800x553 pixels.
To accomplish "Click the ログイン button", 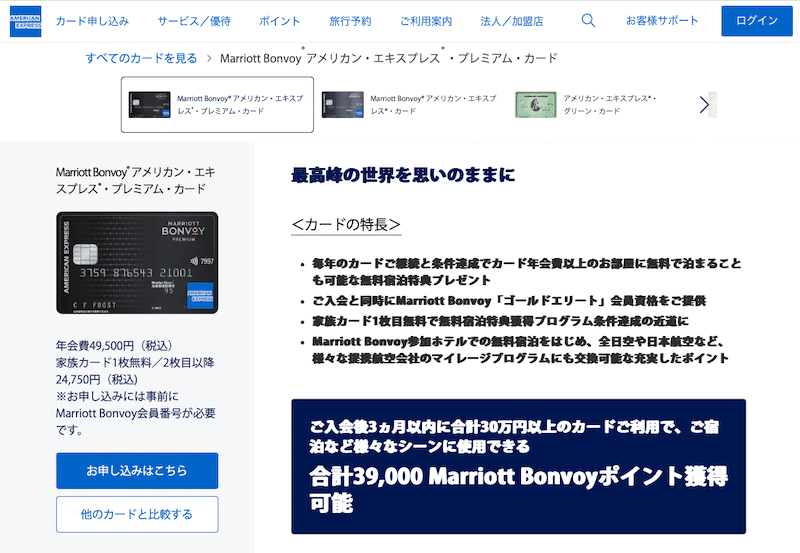I will 757,21.
